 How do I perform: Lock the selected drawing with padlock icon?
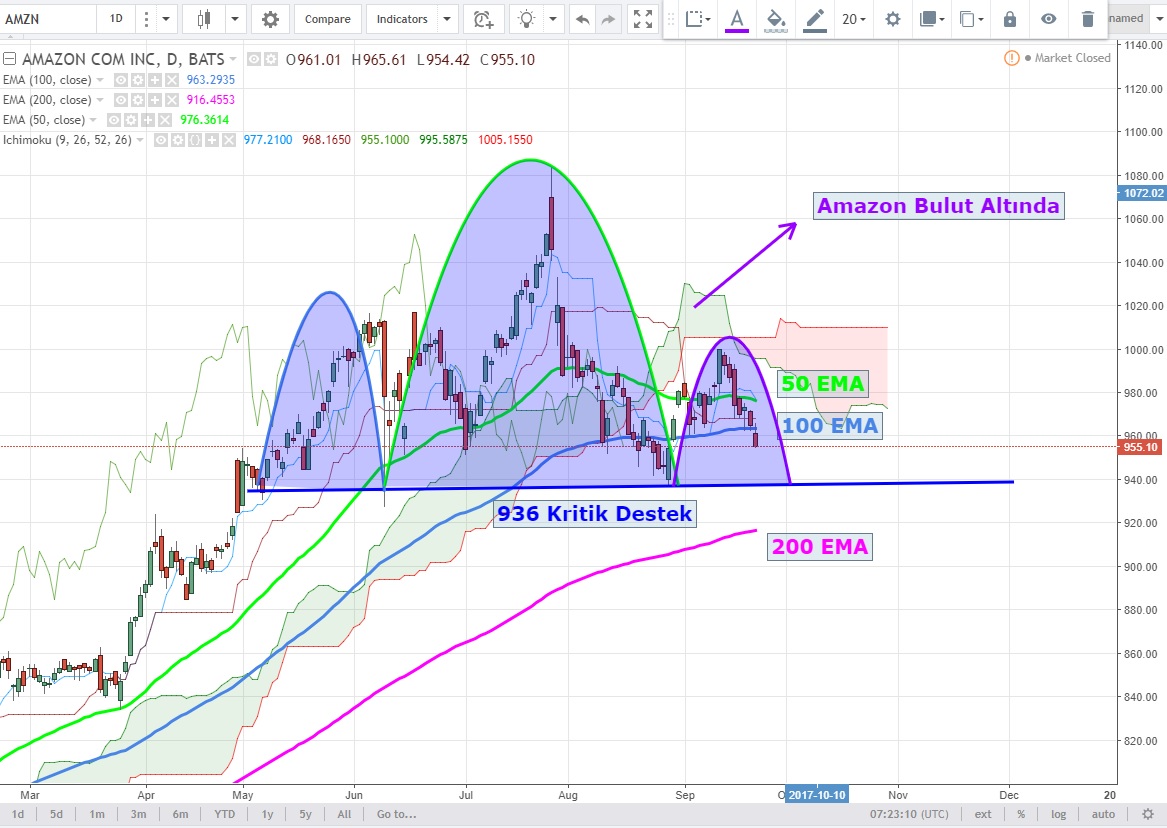(x=1010, y=19)
